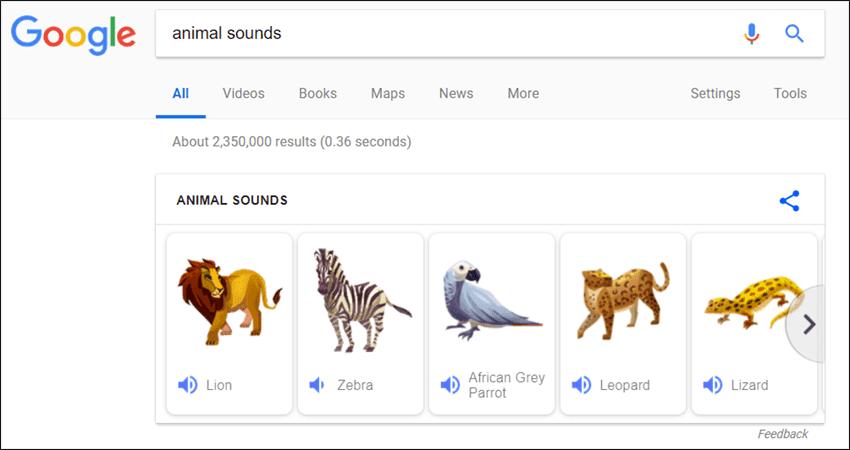The image size is (850, 450).
Task: Open the Tools options
Action: tap(790, 94)
